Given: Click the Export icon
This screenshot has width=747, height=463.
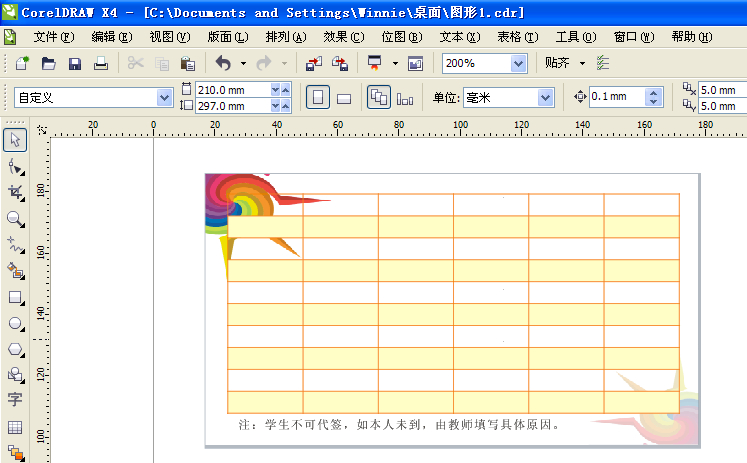Looking at the screenshot, I should point(340,63).
